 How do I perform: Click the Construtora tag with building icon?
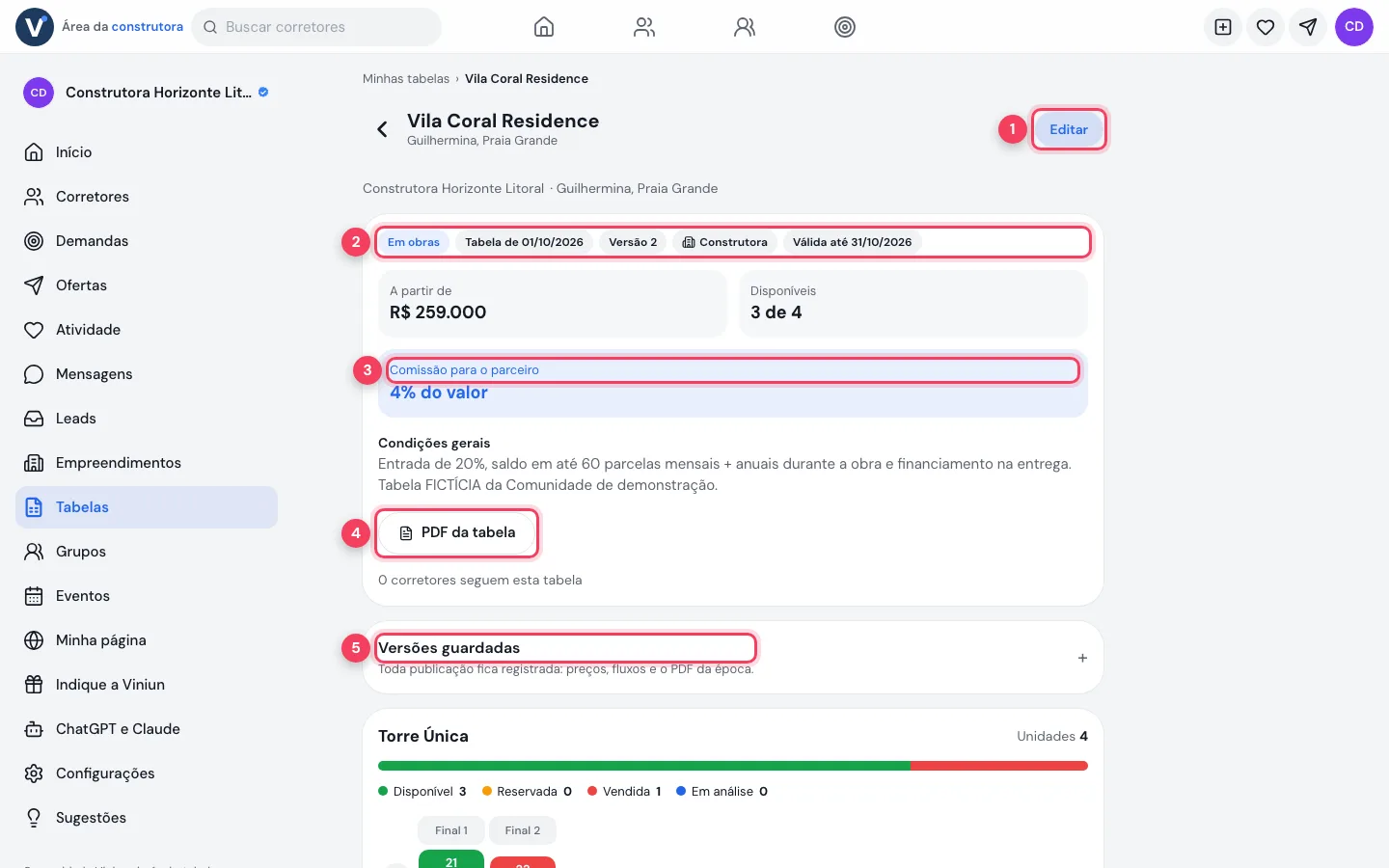(x=724, y=242)
